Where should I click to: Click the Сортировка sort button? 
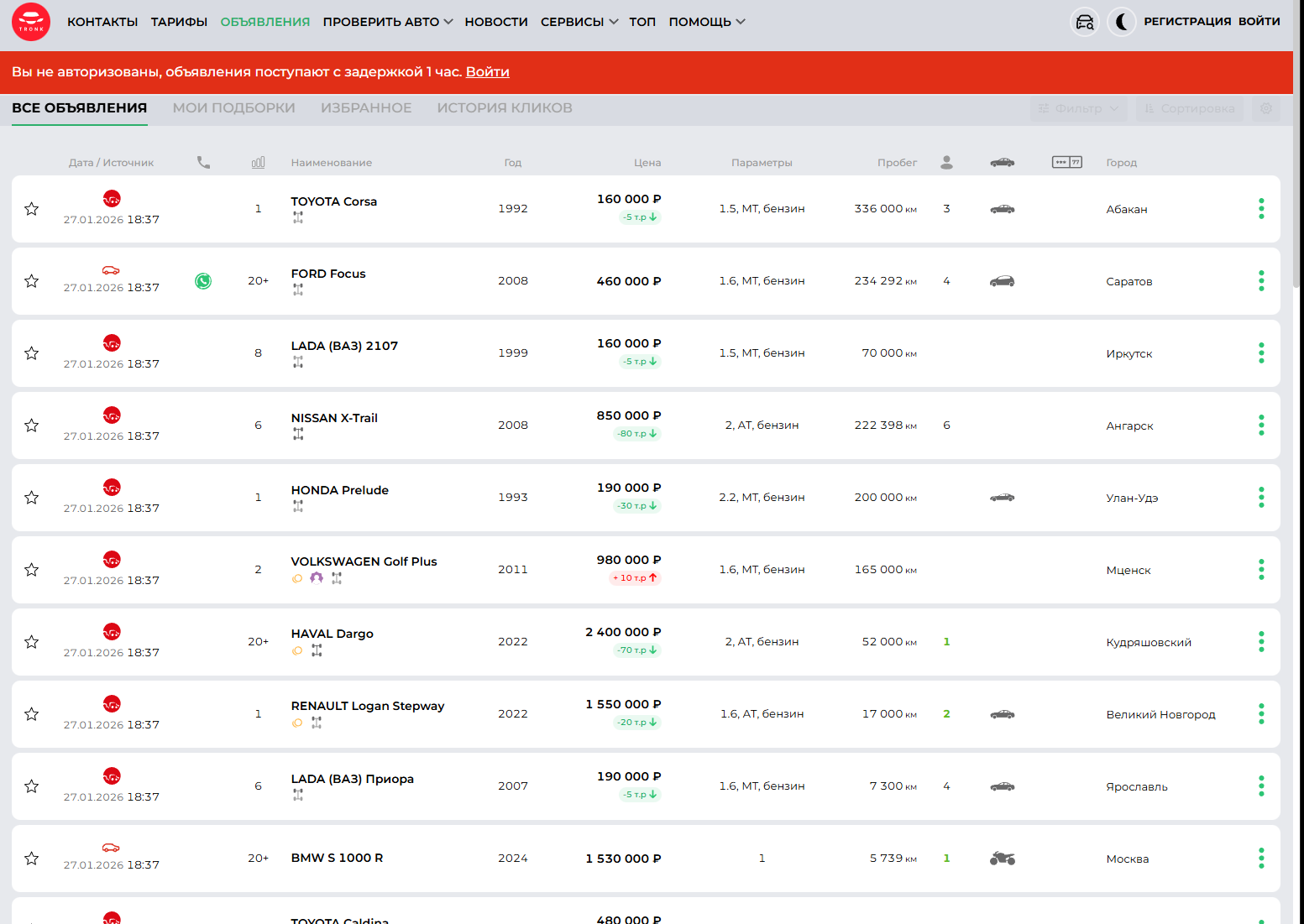pyautogui.click(x=1189, y=108)
